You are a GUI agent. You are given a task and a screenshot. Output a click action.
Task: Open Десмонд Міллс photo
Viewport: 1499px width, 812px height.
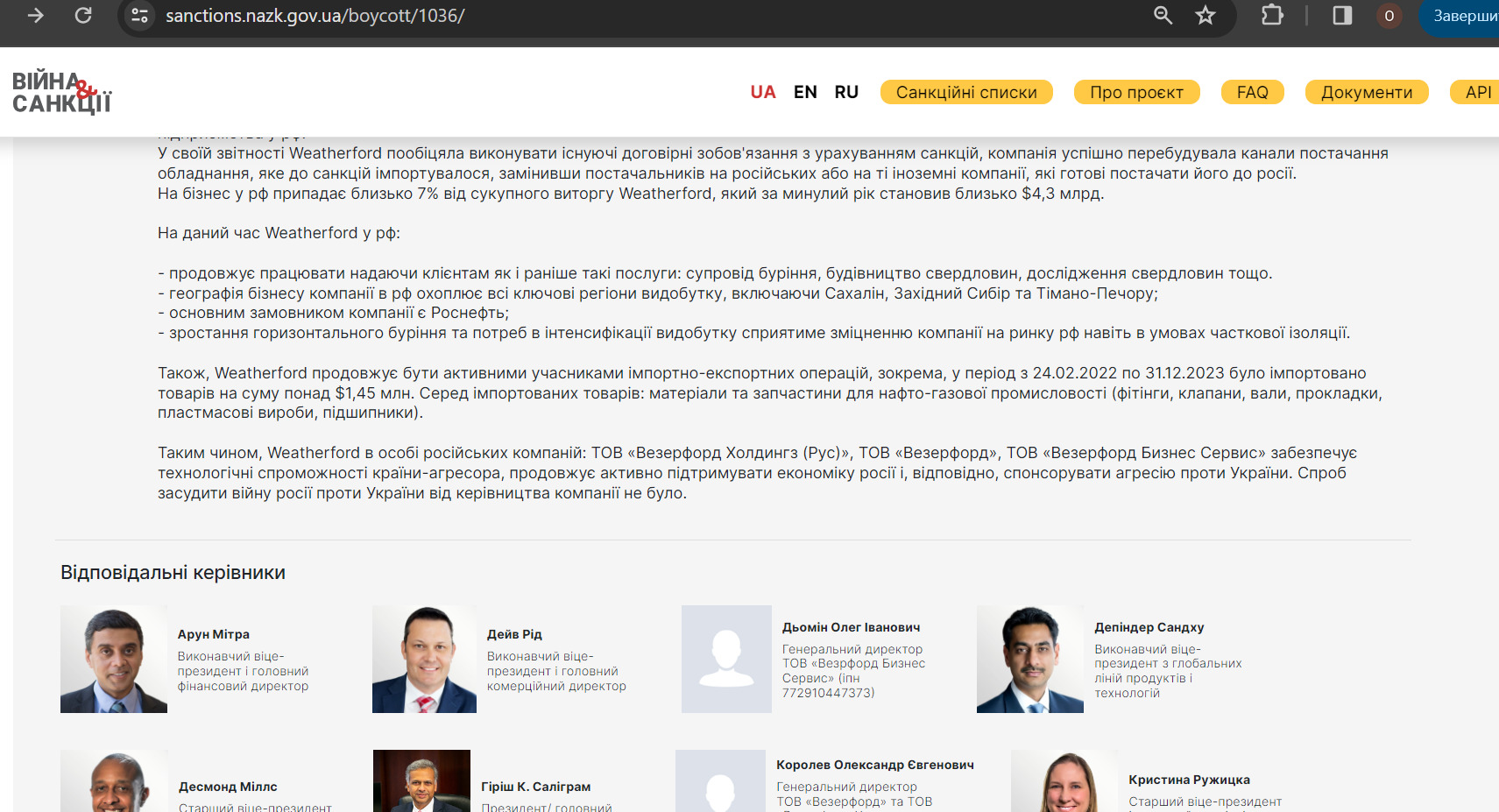(x=115, y=781)
